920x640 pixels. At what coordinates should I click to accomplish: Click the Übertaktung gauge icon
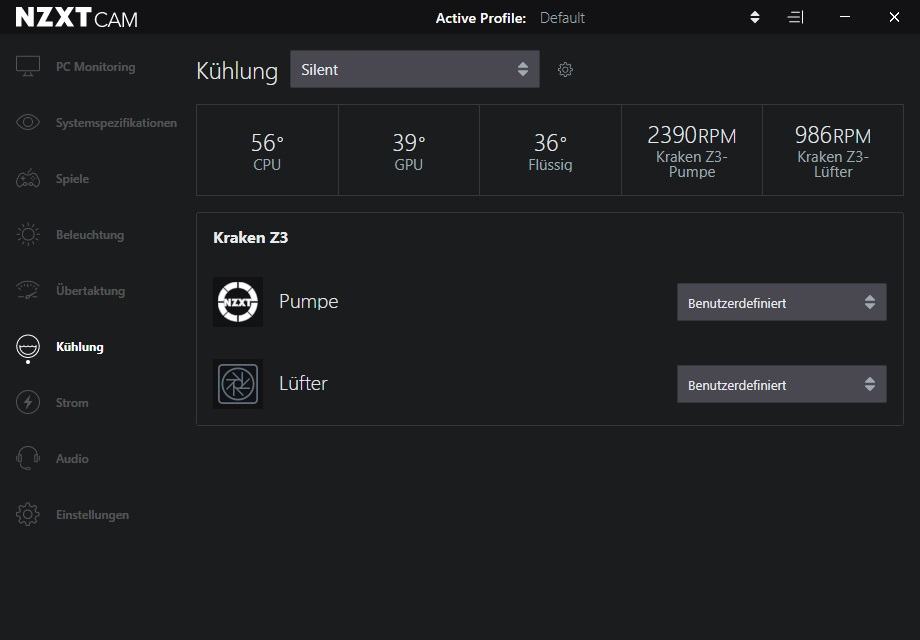28,290
